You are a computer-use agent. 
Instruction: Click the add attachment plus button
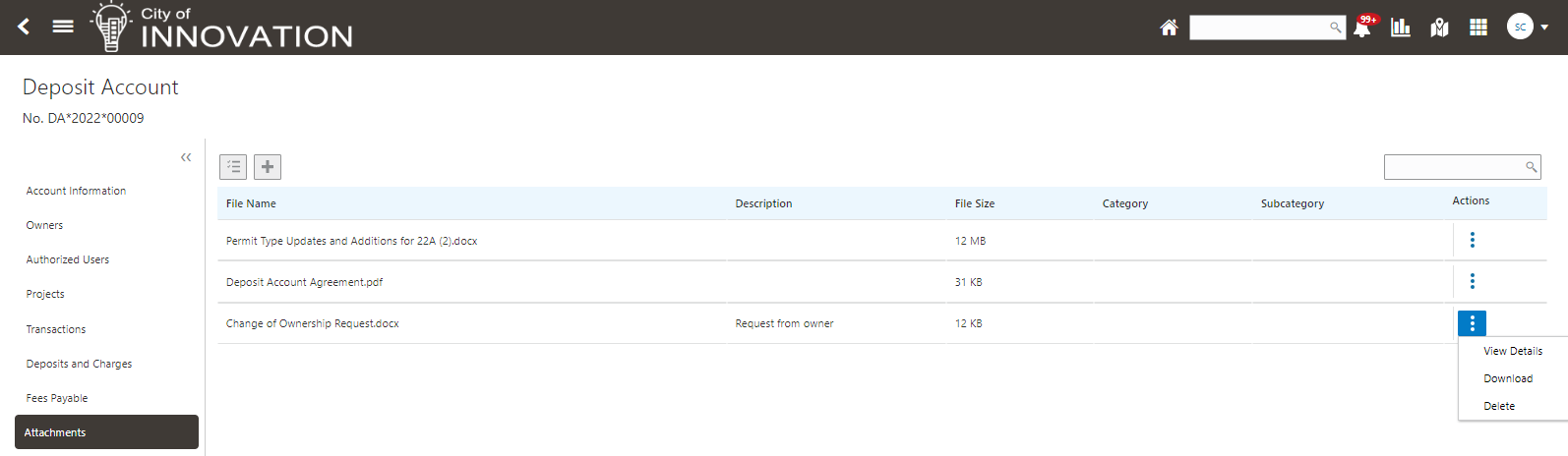coord(268,167)
